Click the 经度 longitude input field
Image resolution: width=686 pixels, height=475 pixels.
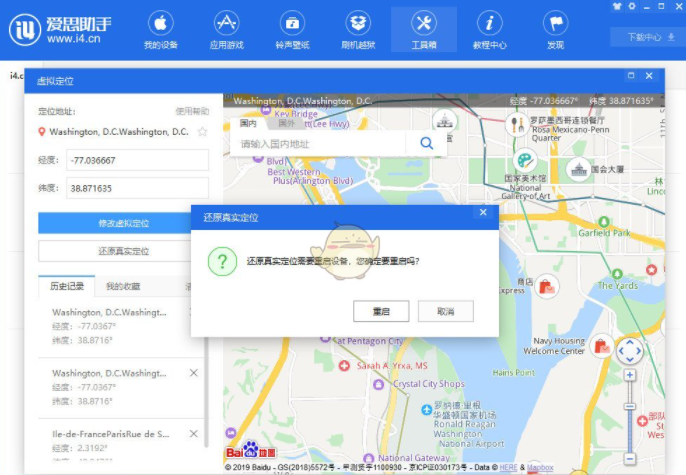[136, 160]
